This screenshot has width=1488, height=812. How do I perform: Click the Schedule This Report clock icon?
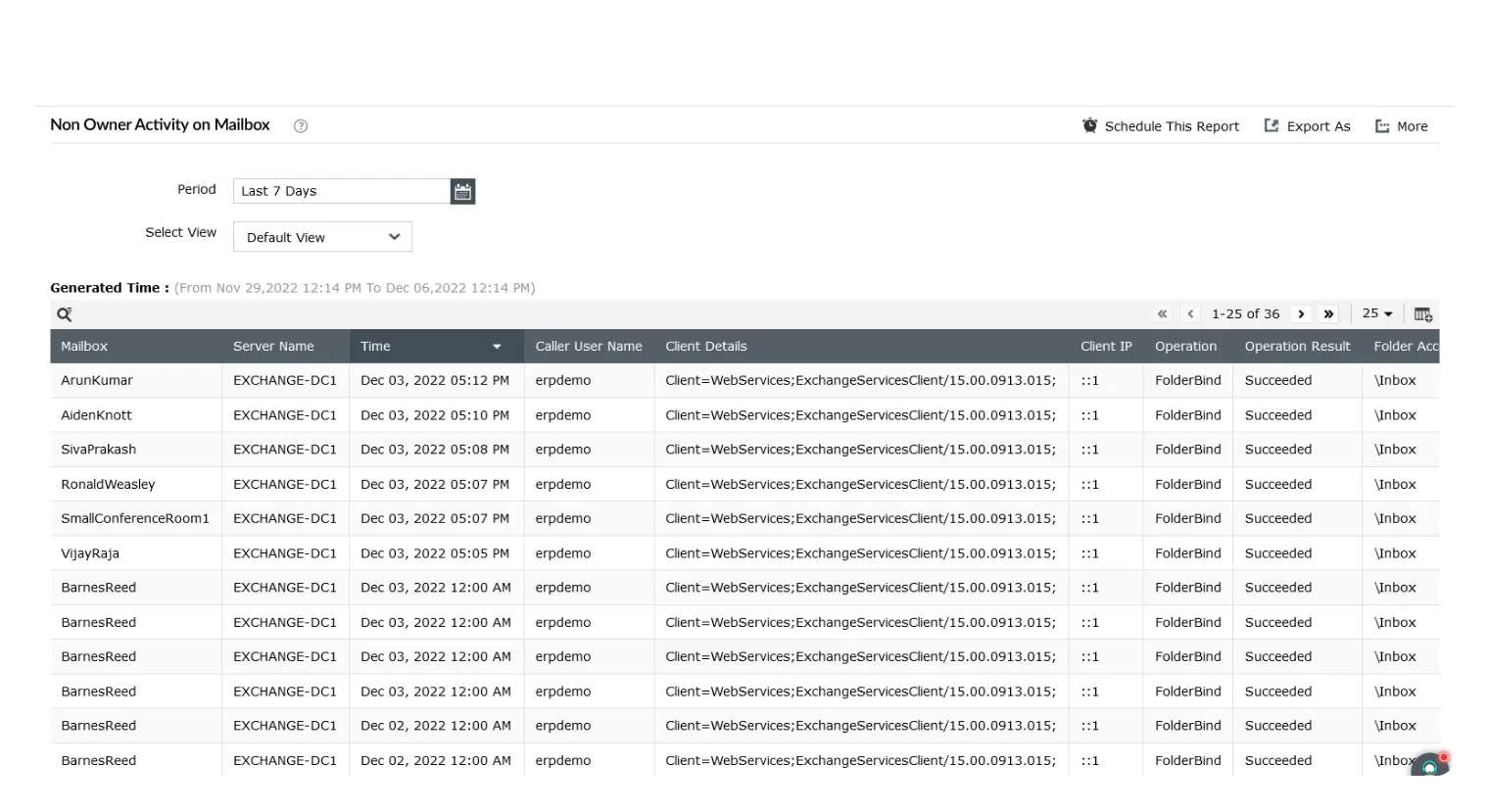coord(1089,125)
